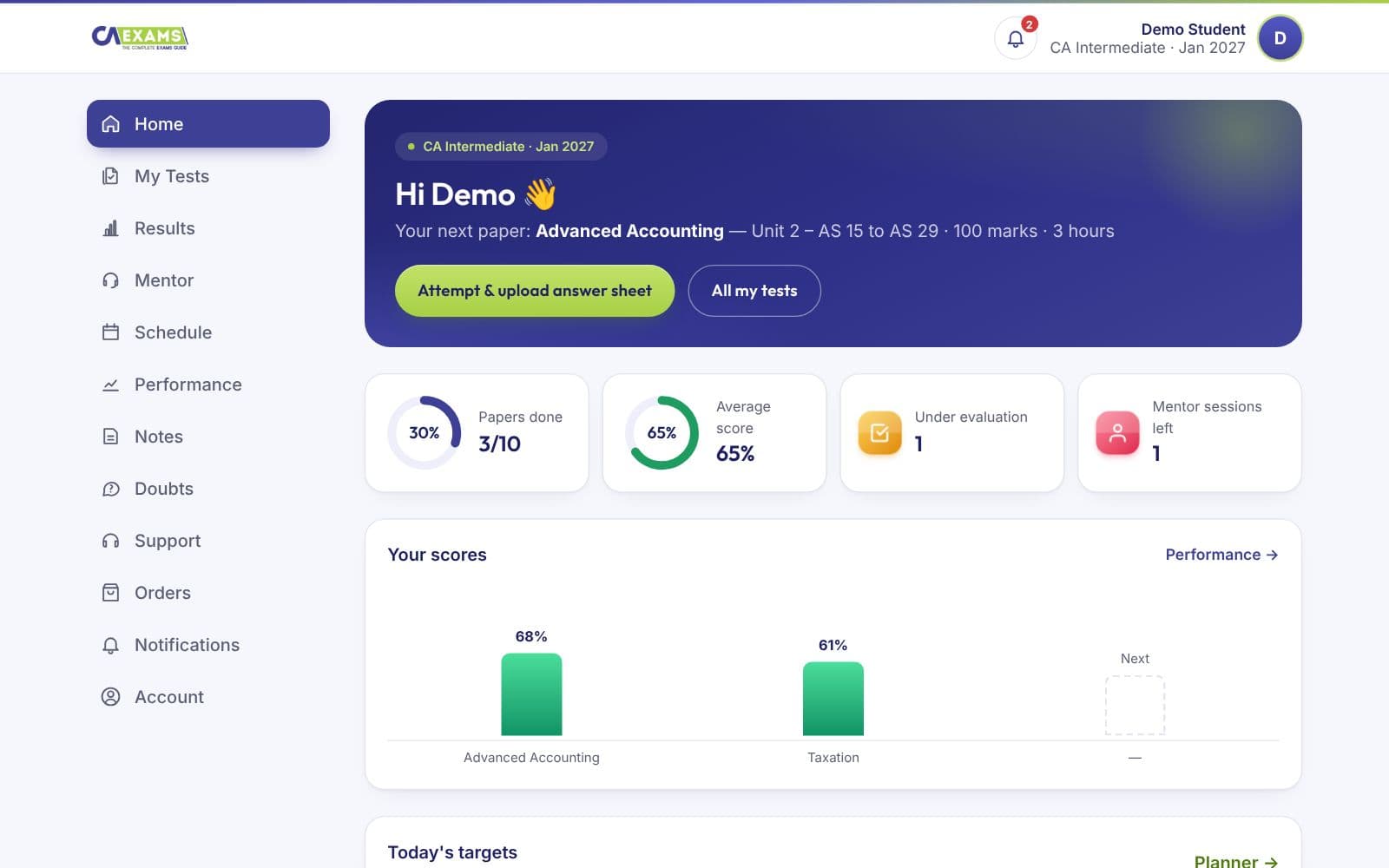Image resolution: width=1389 pixels, height=868 pixels.
Task: Open the notification bell in the header
Action: click(x=1015, y=38)
